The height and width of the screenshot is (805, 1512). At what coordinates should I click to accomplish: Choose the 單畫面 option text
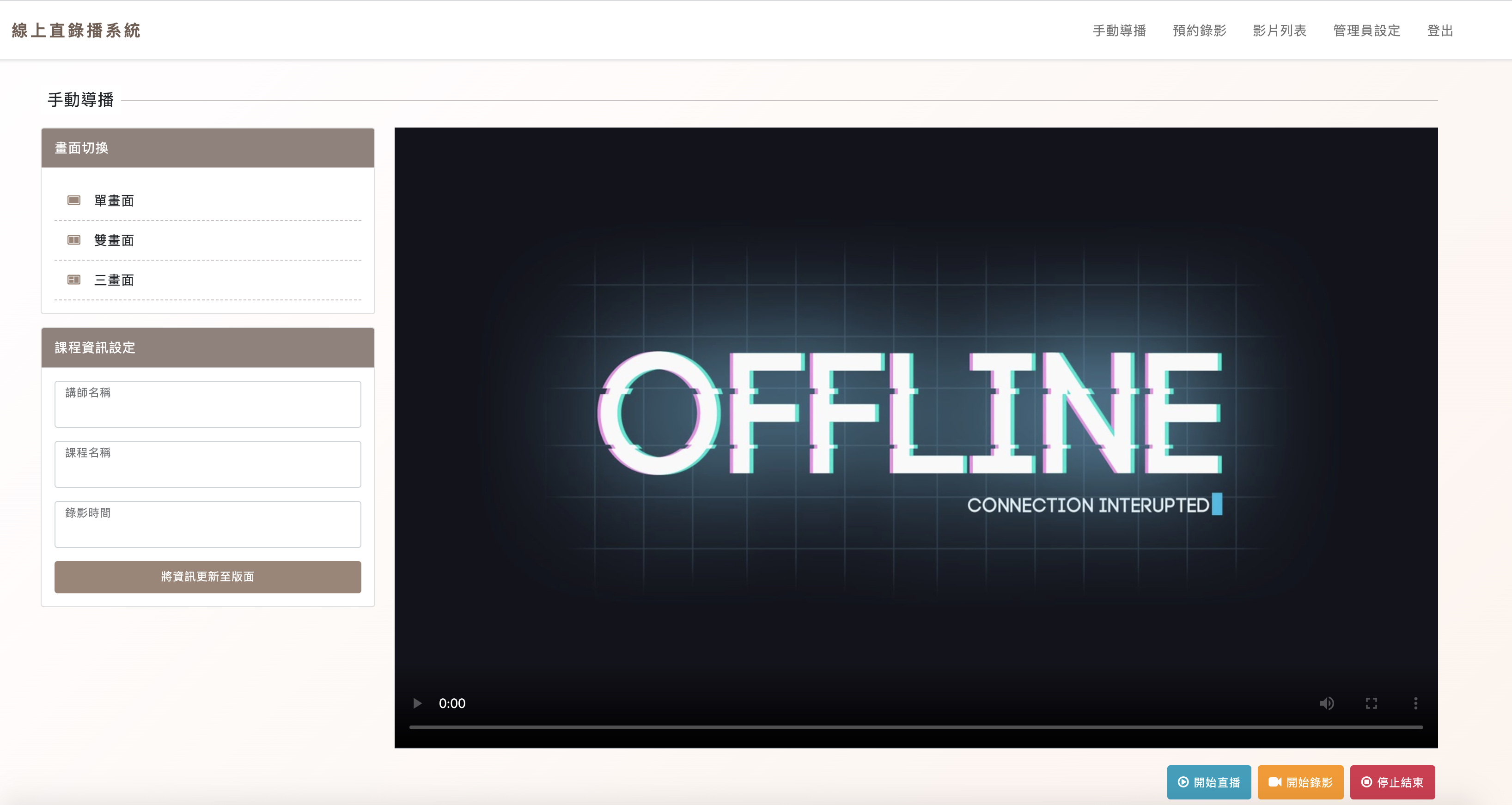coord(114,201)
